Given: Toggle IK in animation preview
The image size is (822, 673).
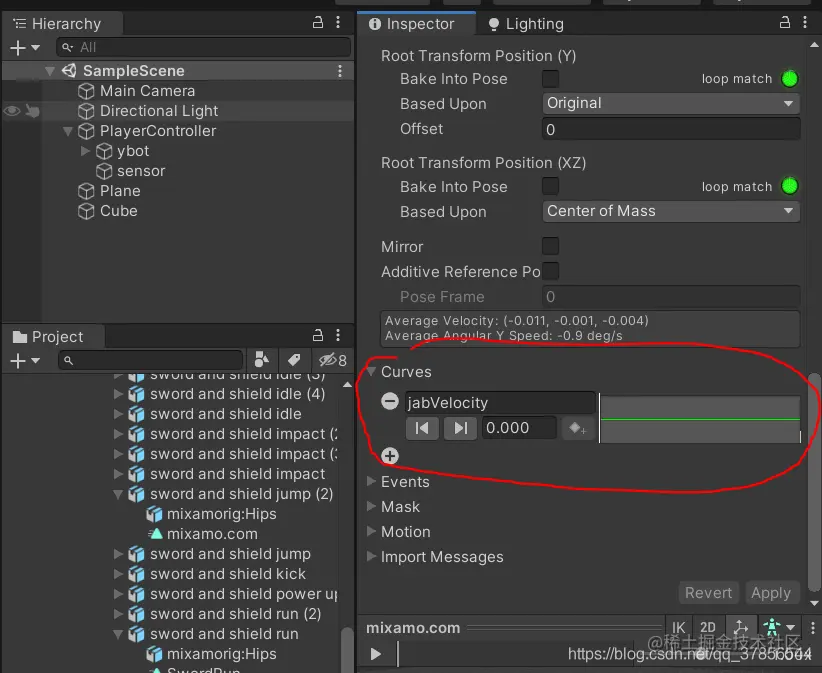Looking at the screenshot, I should [678, 627].
